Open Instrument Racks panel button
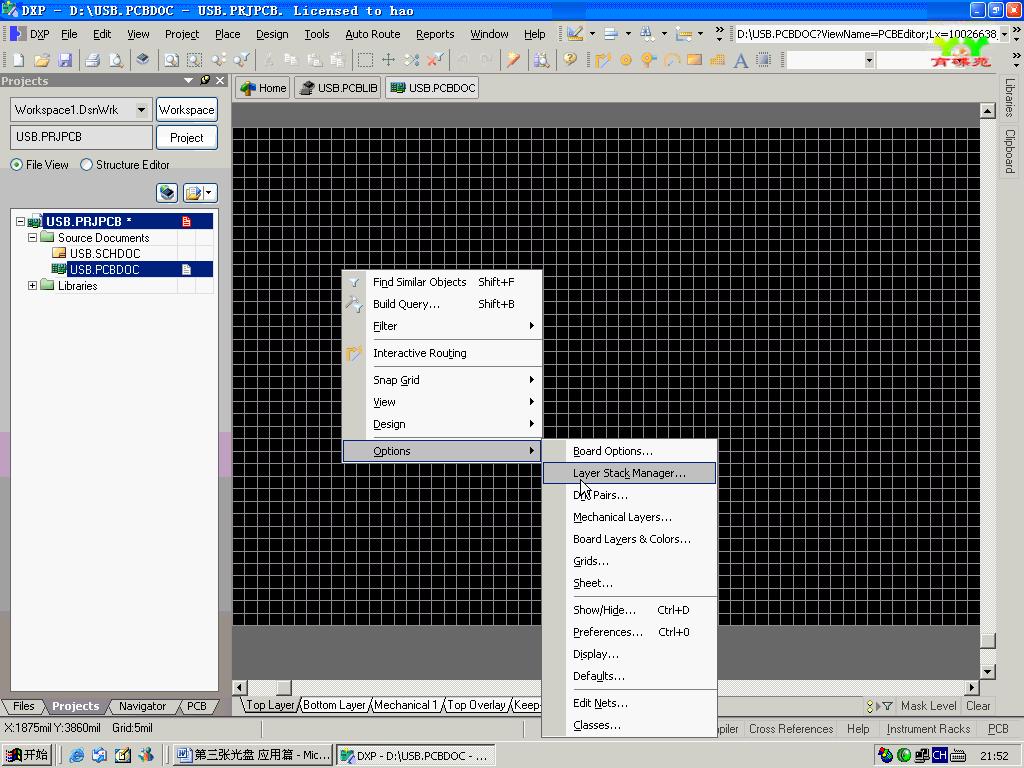 click(928, 729)
